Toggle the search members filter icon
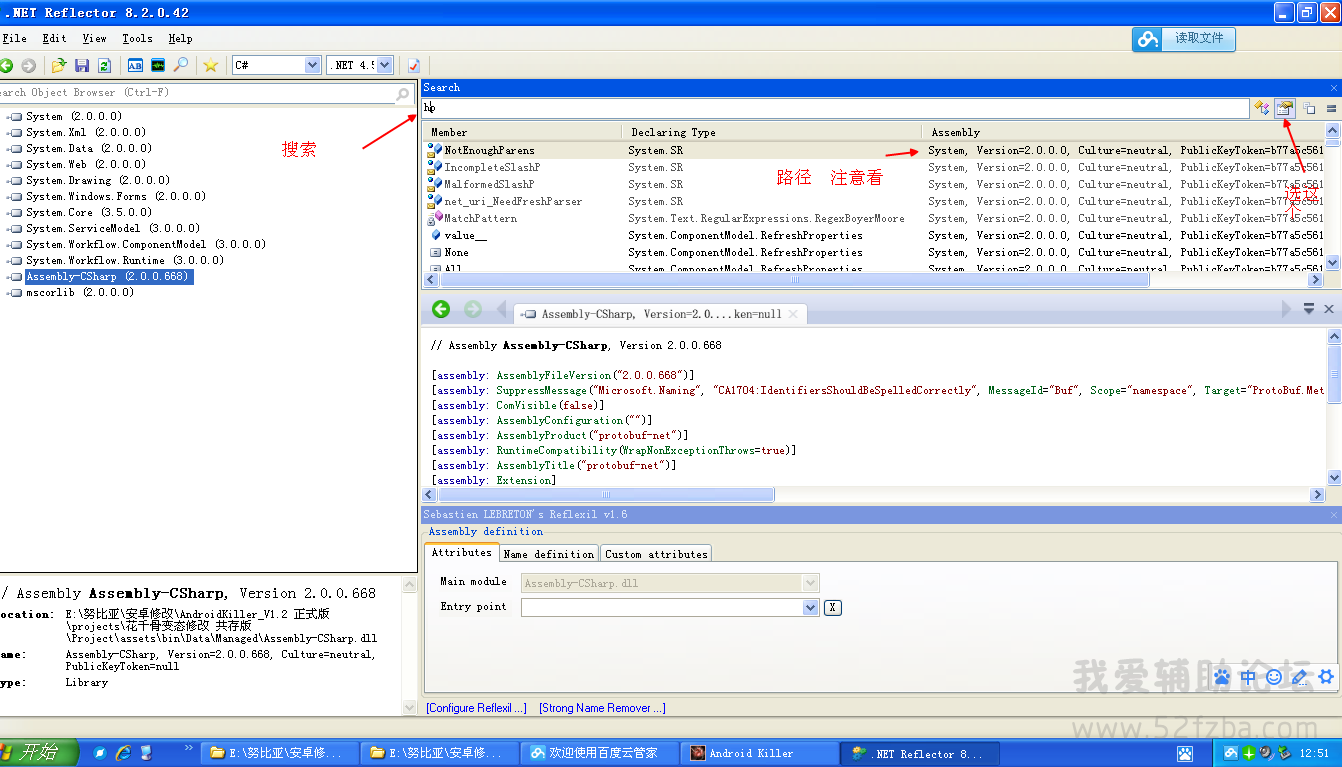The height and width of the screenshot is (767, 1342). pos(1285,108)
